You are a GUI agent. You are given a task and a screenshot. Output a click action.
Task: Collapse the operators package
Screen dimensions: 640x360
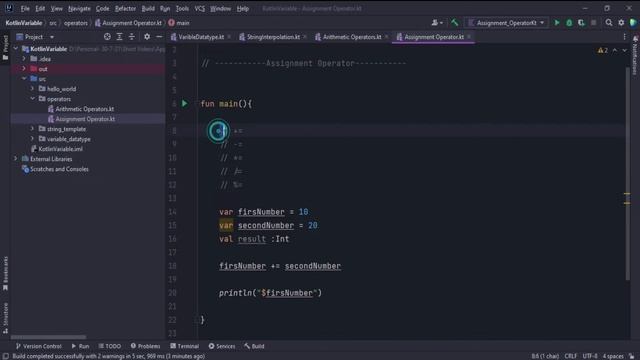point(33,99)
